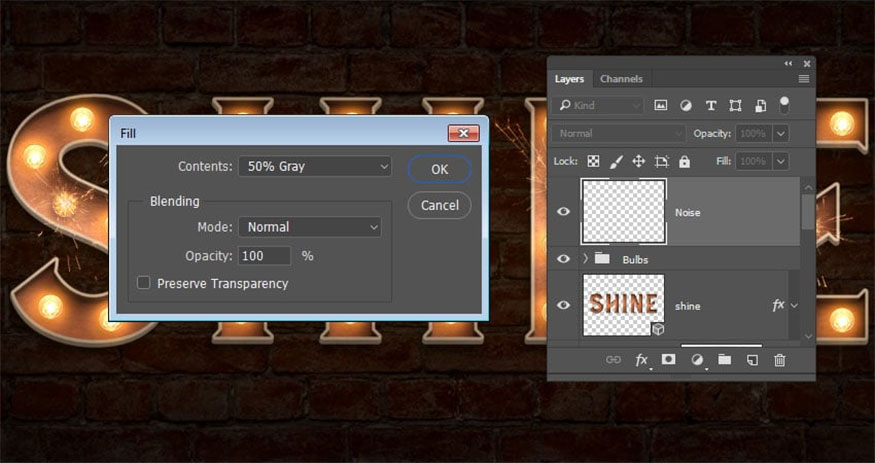
Task: Create a new layer group
Action: pyautogui.click(x=724, y=360)
